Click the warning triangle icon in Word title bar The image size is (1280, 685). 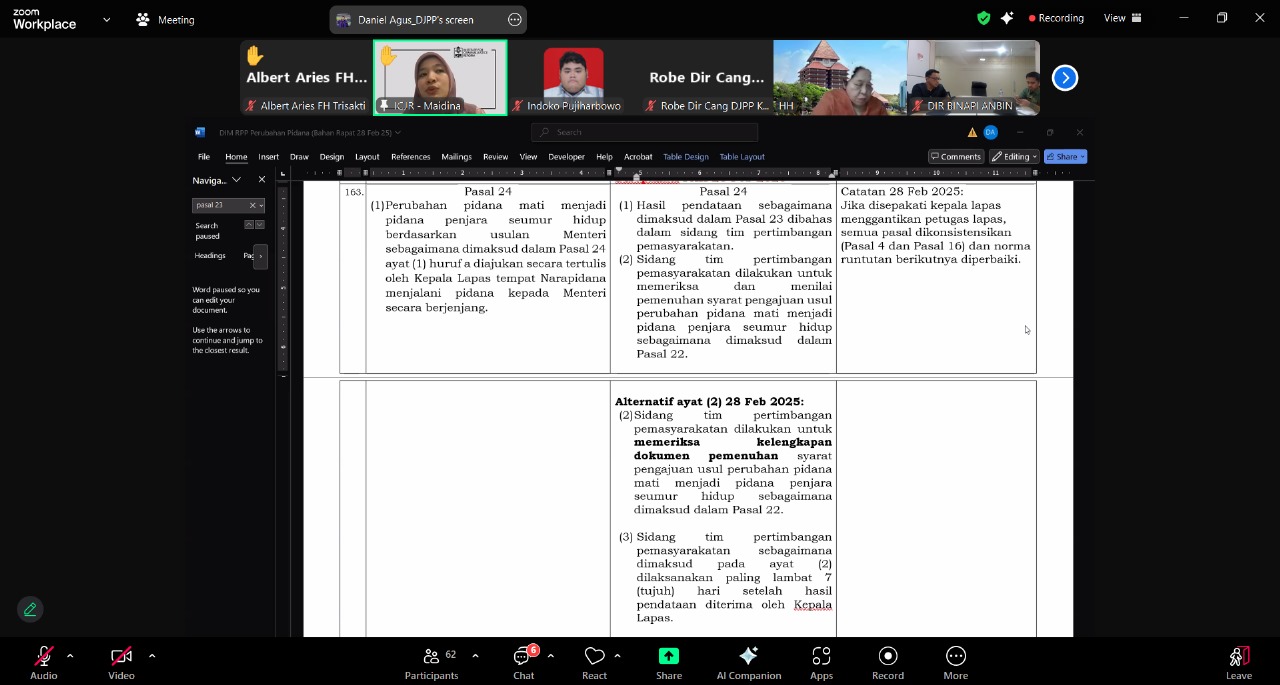971,132
